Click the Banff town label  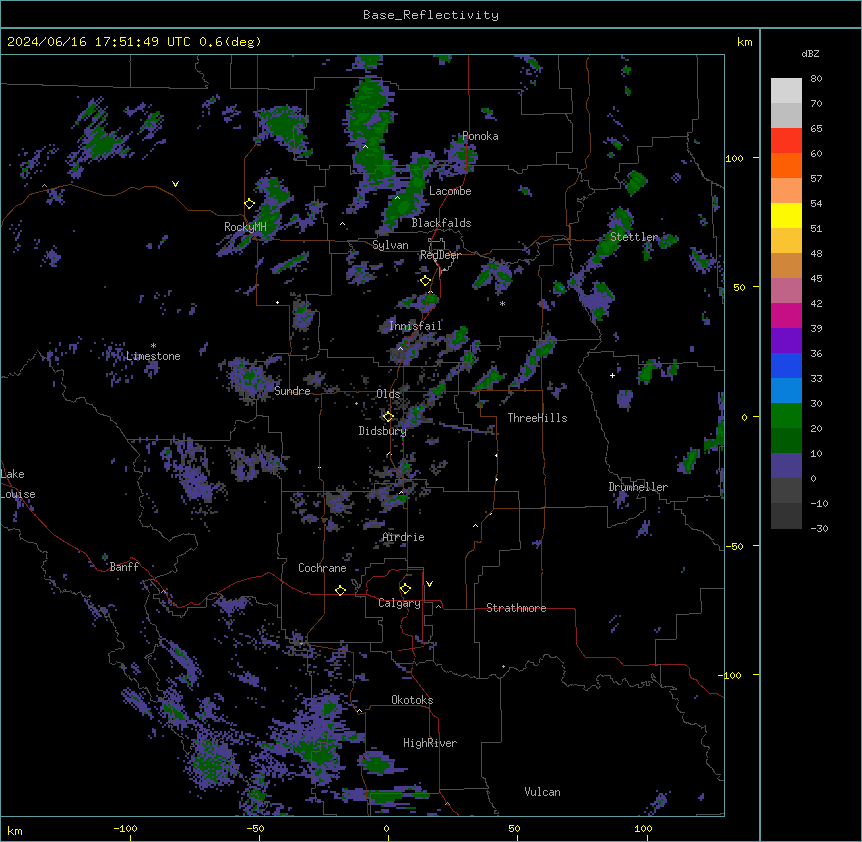tap(124, 567)
